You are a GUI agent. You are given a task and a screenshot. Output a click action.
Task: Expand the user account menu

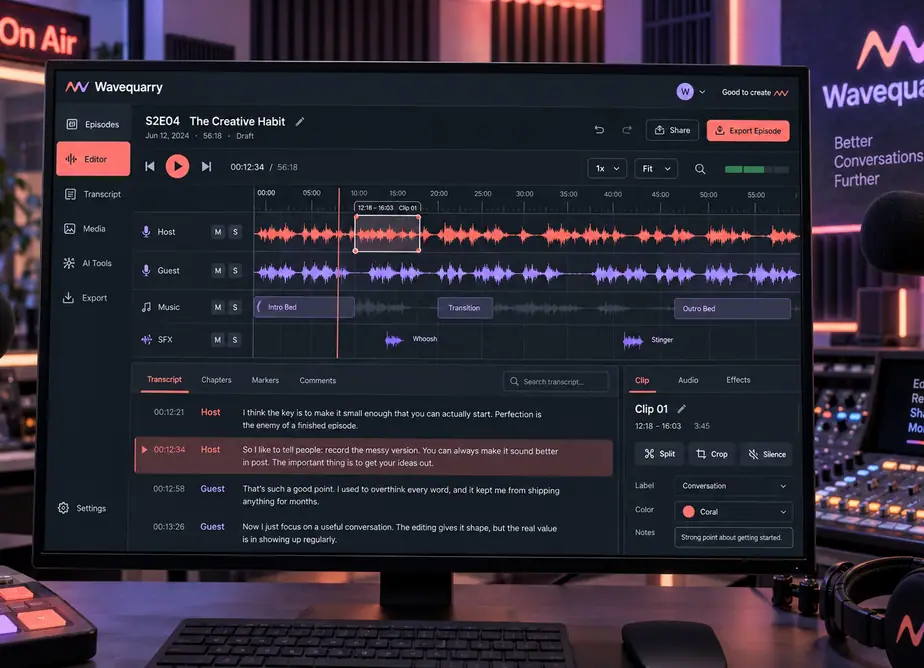tap(691, 92)
